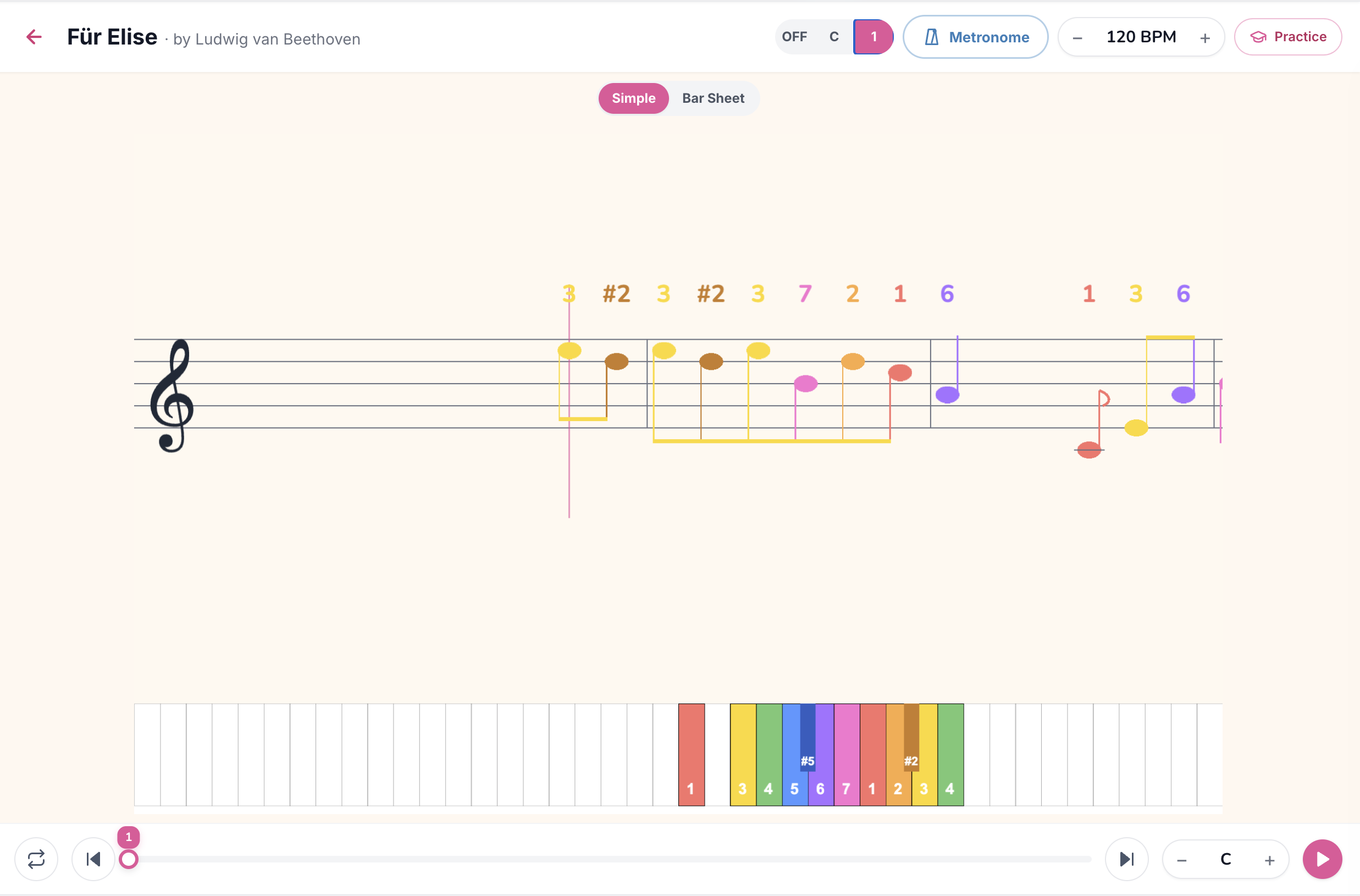This screenshot has width=1360, height=896.
Task: Click the orange piano key labeled 2
Action: point(898,789)
